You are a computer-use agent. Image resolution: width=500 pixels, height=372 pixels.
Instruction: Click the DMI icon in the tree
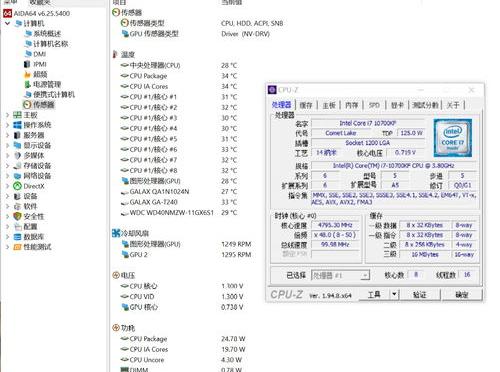tap(28, 54)
